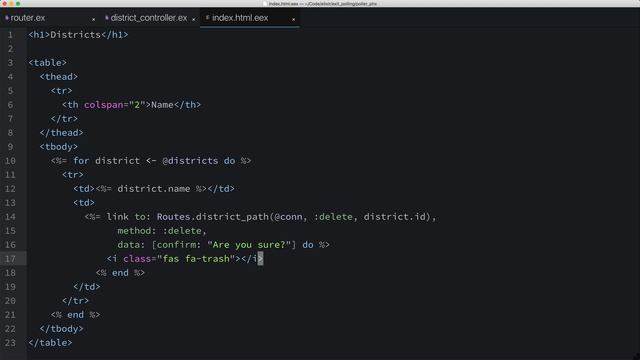This screenshot has width=640, height=360.
Task: Click method: keyword on line 15
Action: coord(137,231)
